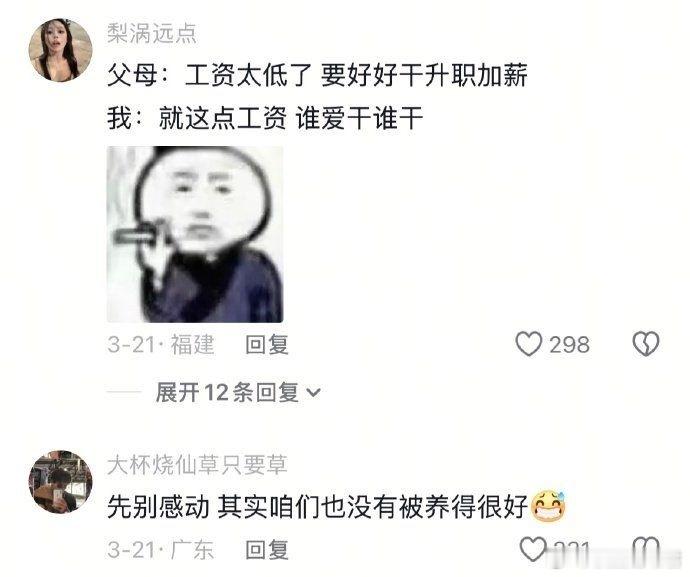Screen dimensions: 690x577
Task: Expand 12 replies under first comment
Action: [x=238, y=392]
